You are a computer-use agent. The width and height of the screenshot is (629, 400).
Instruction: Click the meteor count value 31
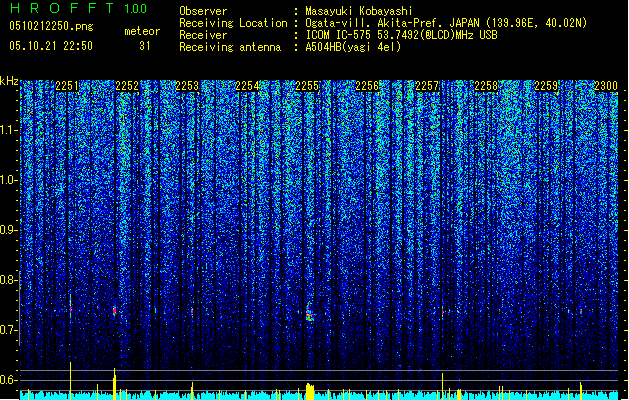click(145, 46)
